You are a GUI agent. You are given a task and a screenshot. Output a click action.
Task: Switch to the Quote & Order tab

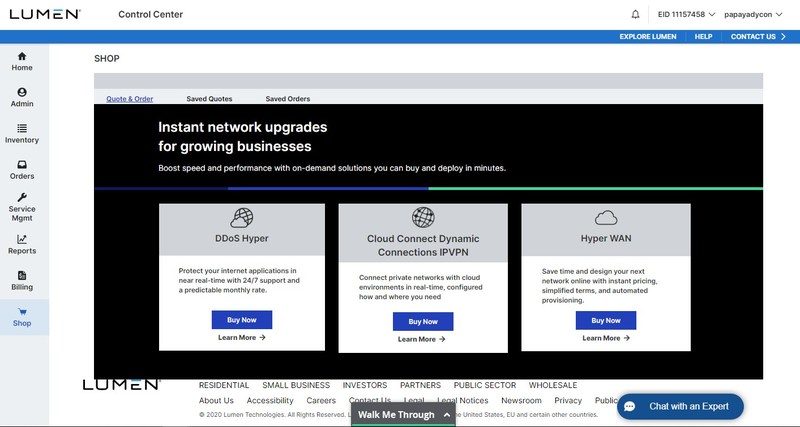pos(130,99)
